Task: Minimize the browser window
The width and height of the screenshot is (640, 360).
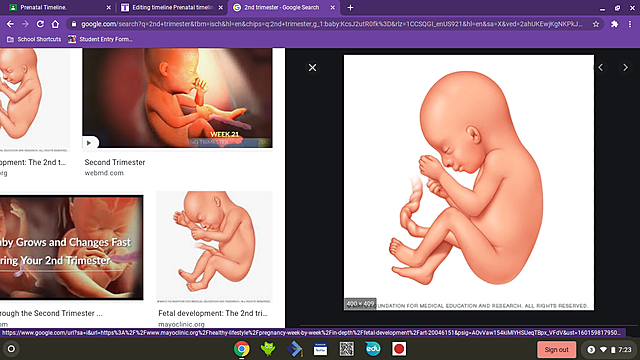Action: pos(602,8)
